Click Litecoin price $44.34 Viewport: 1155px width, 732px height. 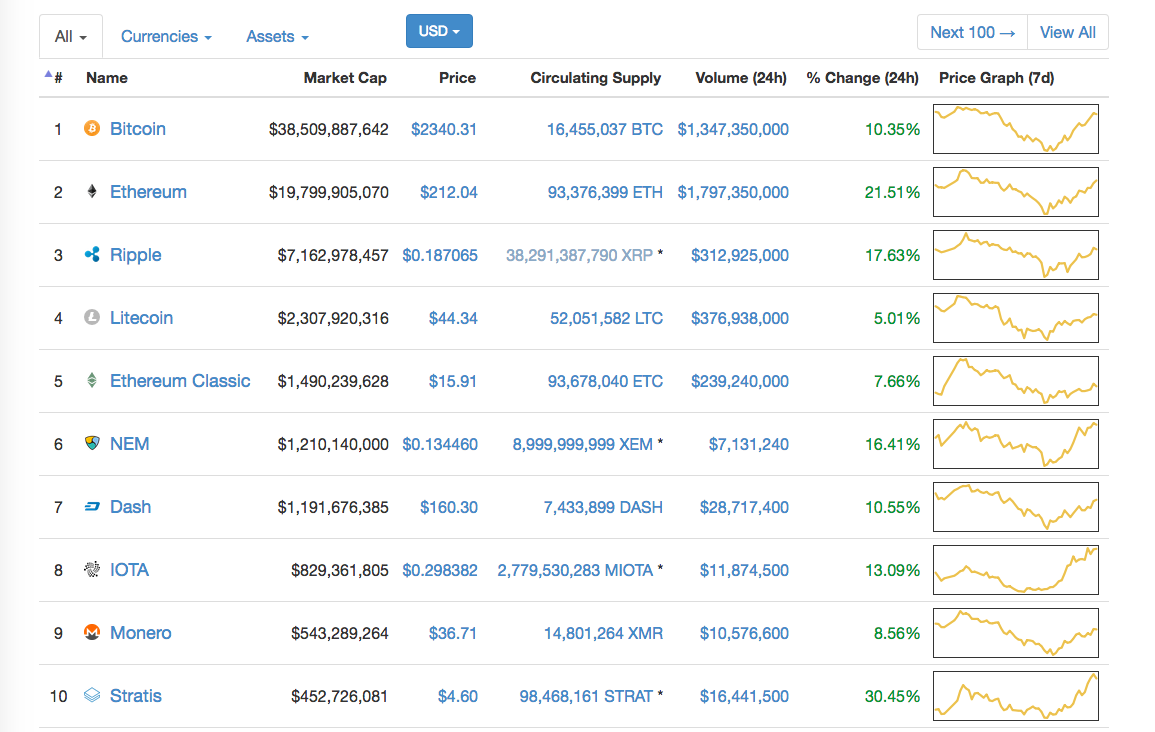(x=453, y=318)
